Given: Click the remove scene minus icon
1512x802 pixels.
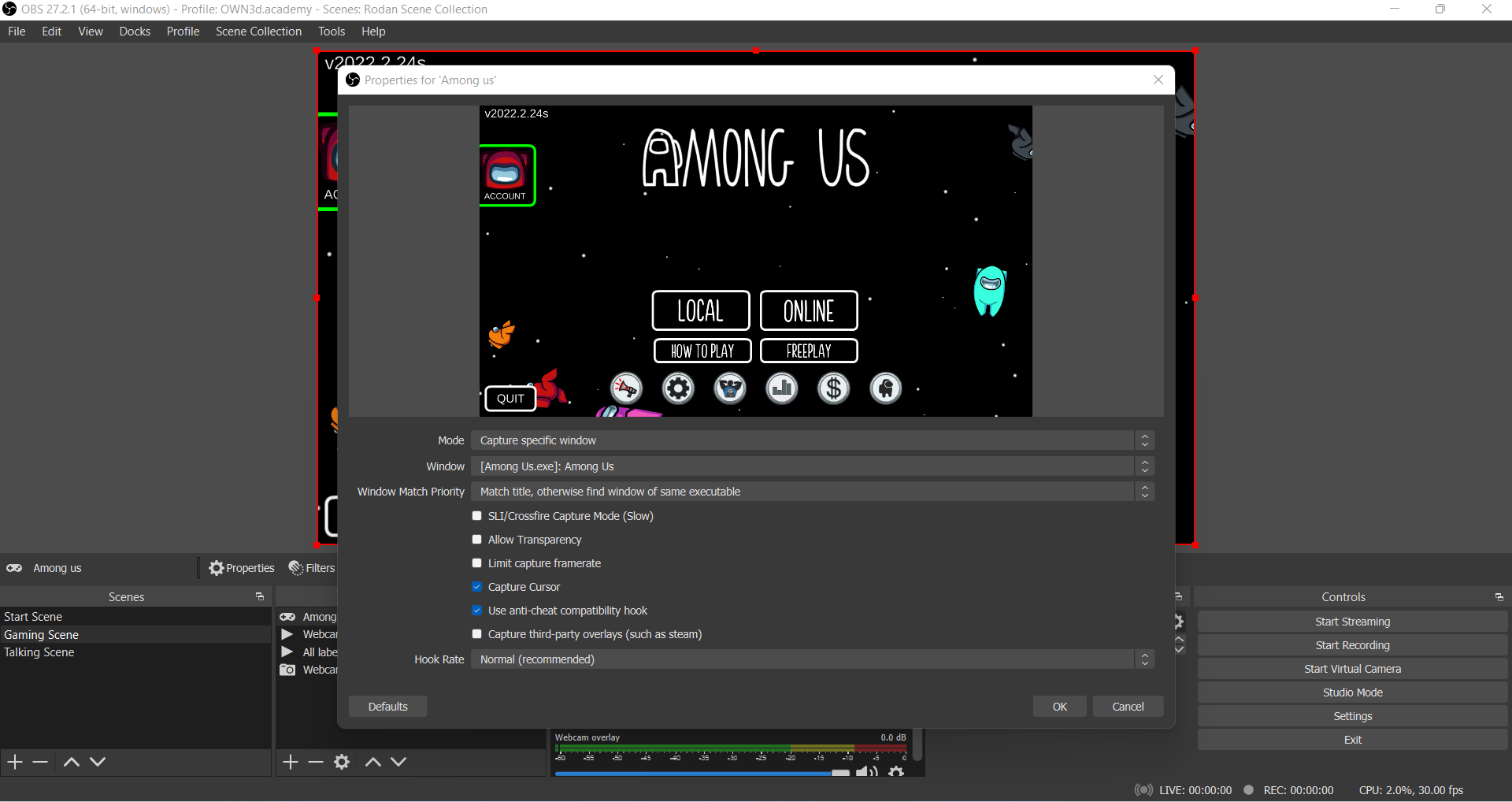Looking at the screenshot, I should point(40,762).
